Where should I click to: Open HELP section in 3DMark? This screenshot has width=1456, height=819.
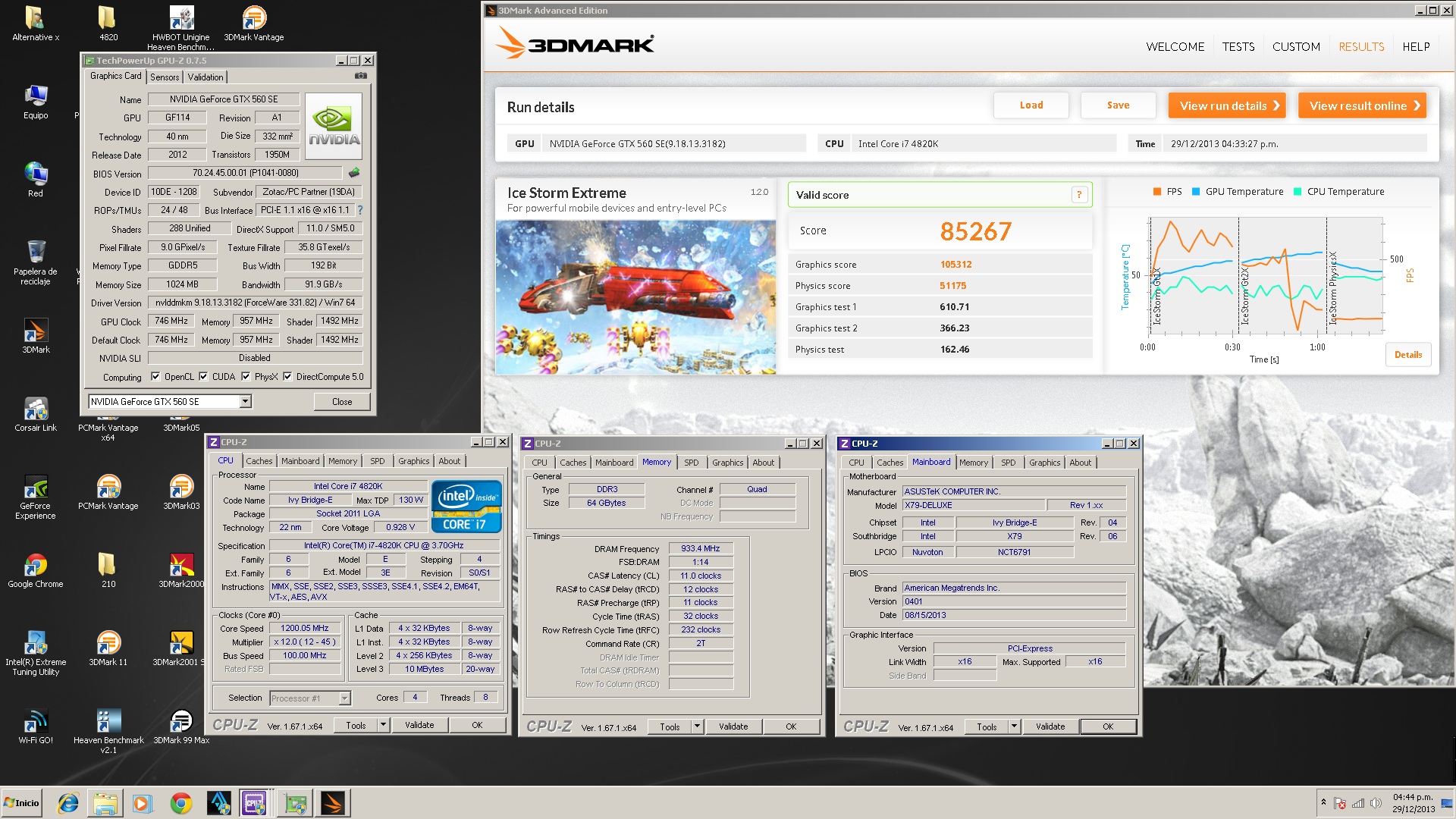[x=1416, y=46]
